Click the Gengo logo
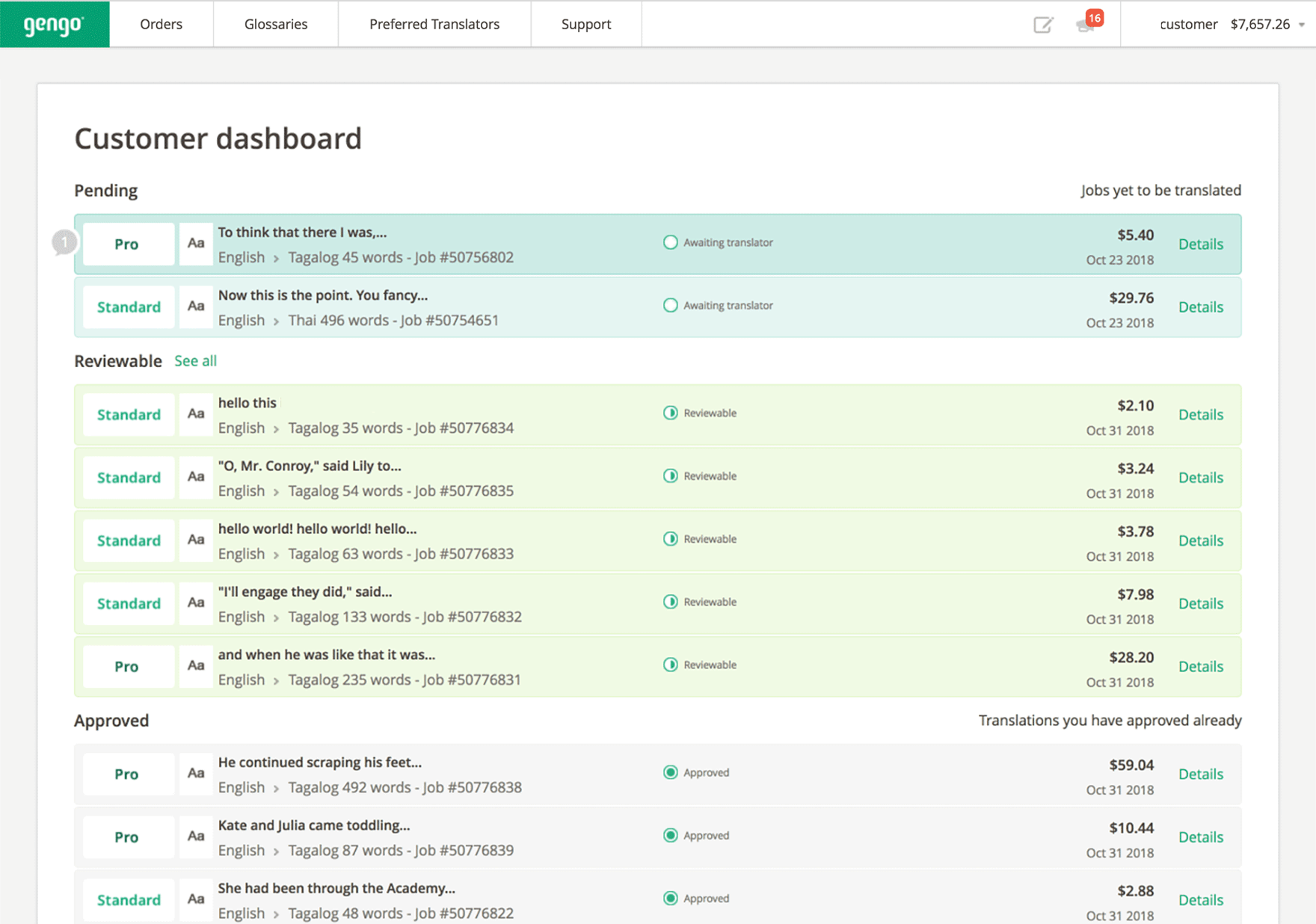Screen dimensions: 1316x924 pyautogui.click(x=55, y=24)
